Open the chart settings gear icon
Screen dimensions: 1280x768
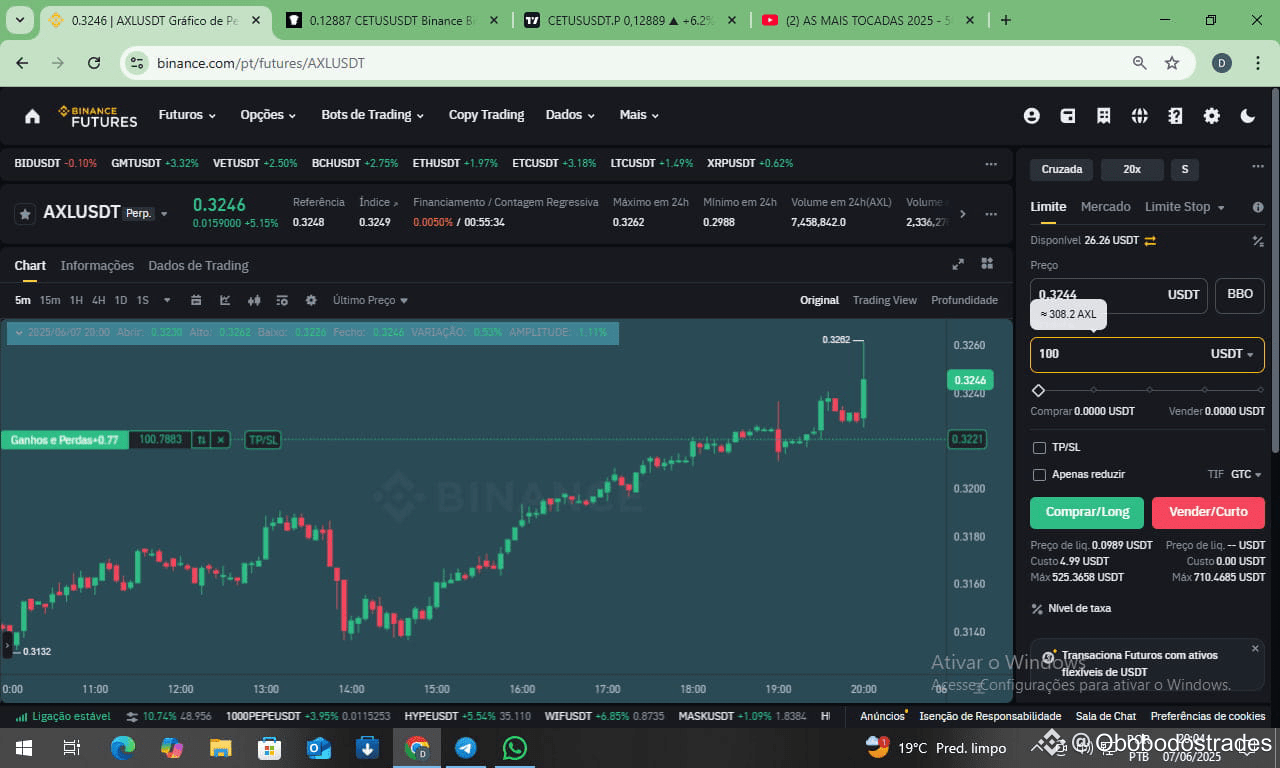[311, 300]
